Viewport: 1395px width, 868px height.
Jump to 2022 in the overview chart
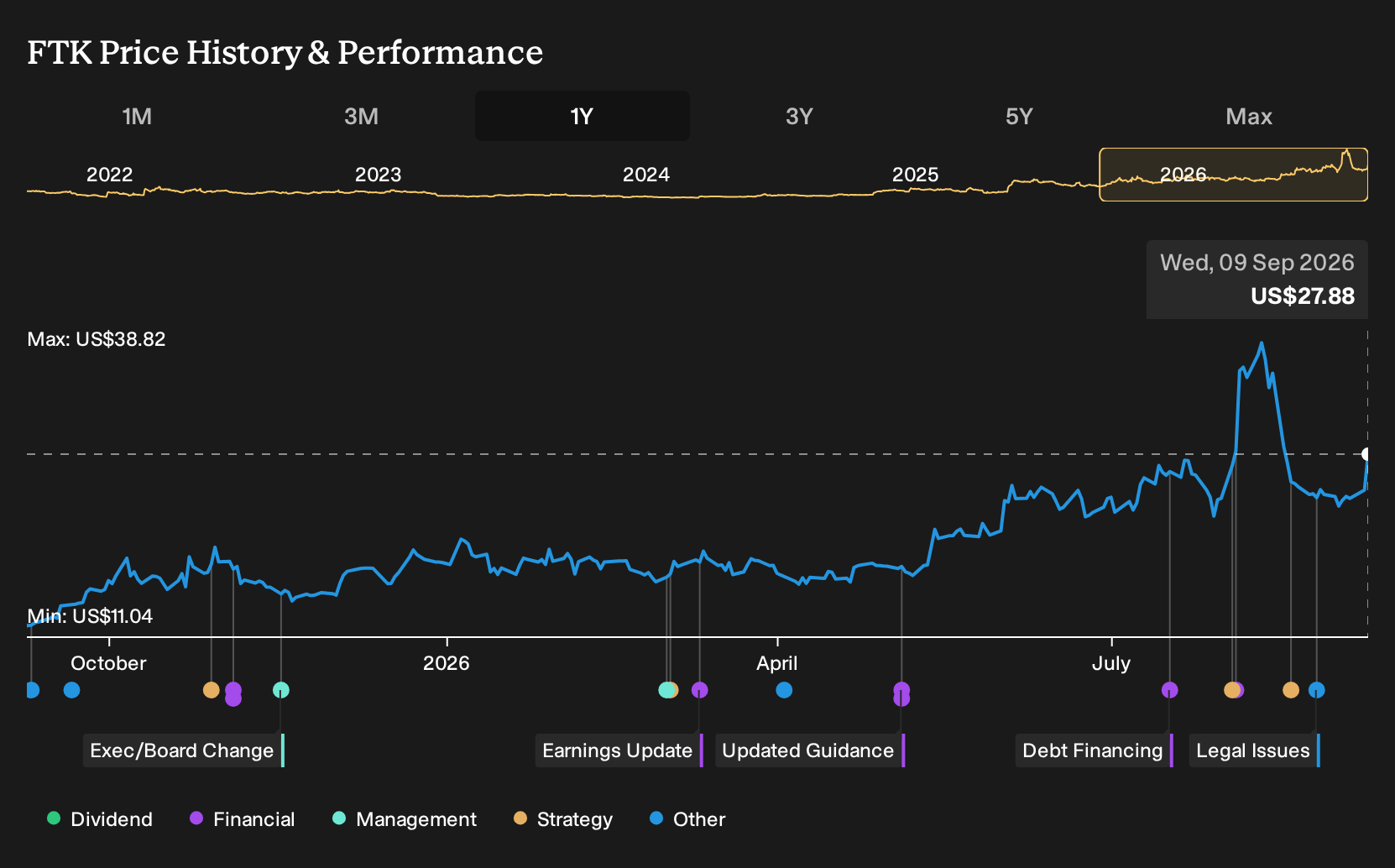(110, 175)
